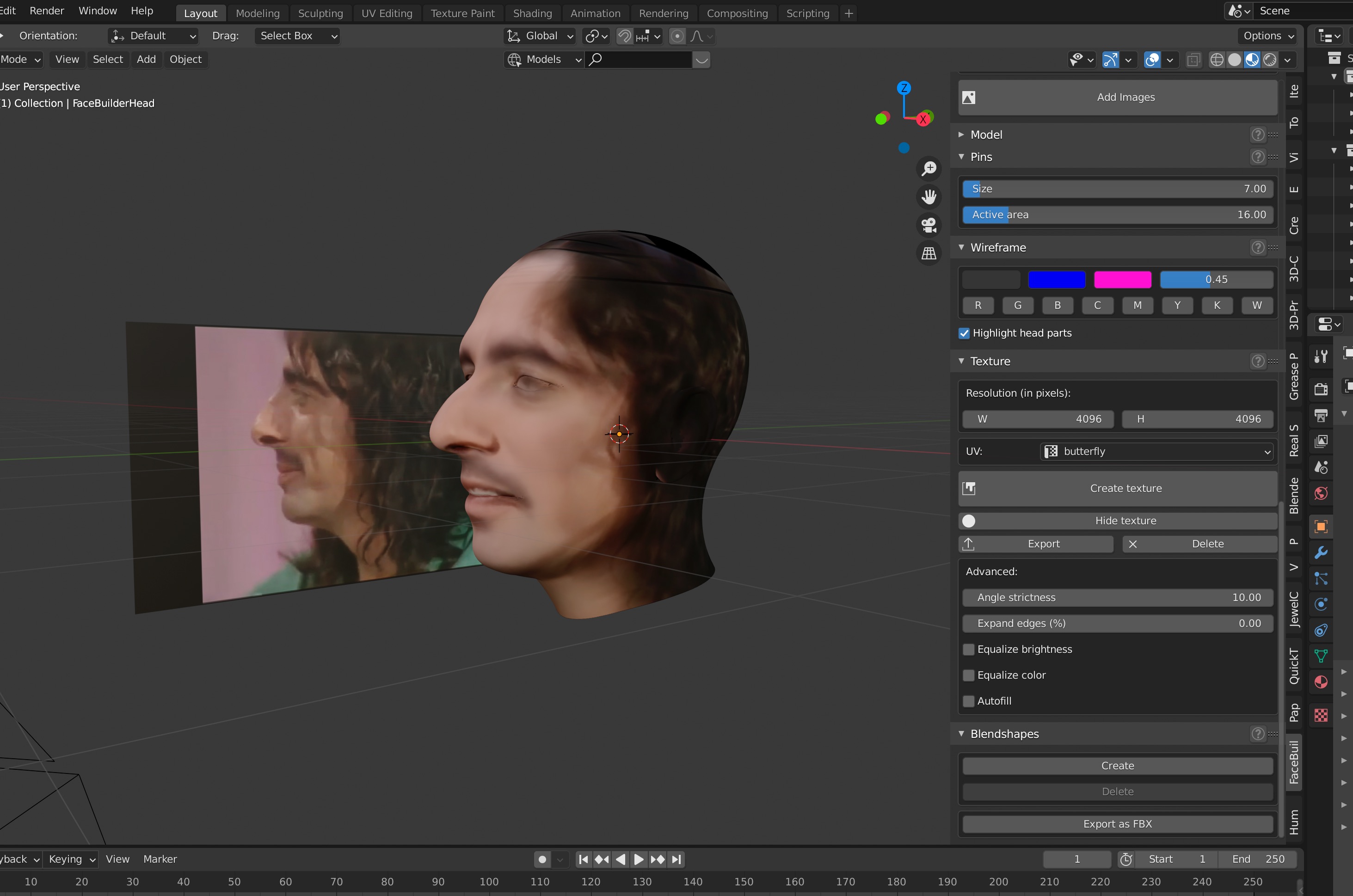
Task: Click the Export as FBX button
Action: click(1117, 824)
